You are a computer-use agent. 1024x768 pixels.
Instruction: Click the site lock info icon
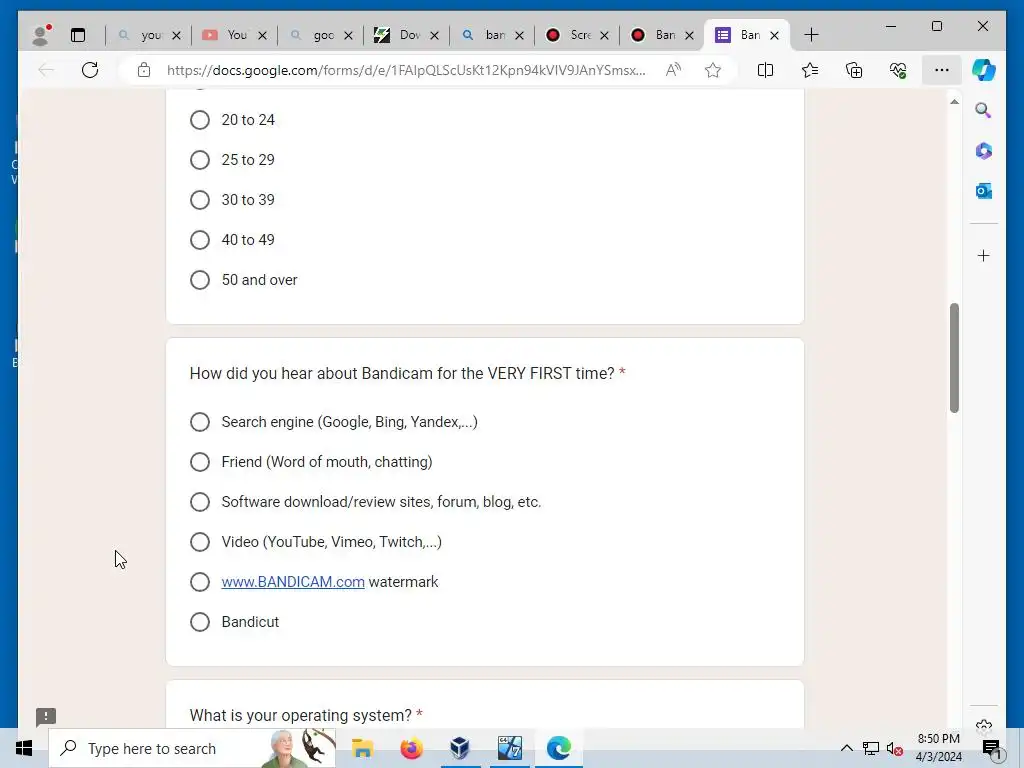(x=144, y=70)
